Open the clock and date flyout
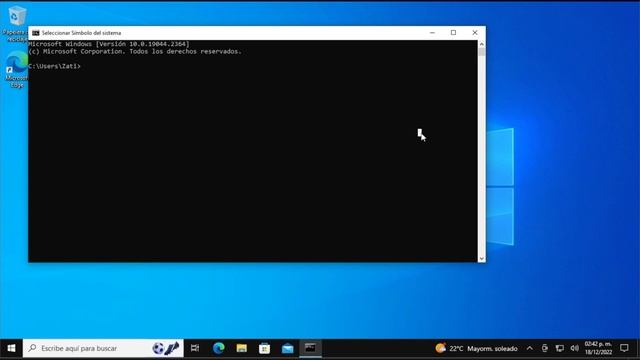Screen dimensions: 640x360 pos(598,348)
